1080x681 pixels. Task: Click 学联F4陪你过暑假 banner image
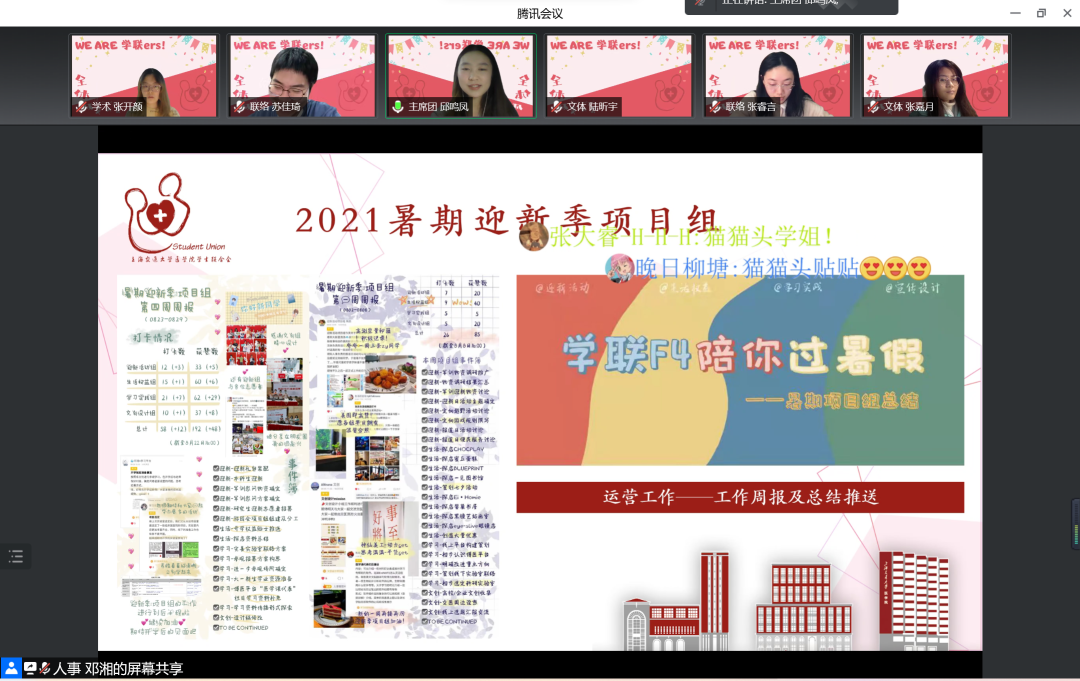(x=740, y=370)
